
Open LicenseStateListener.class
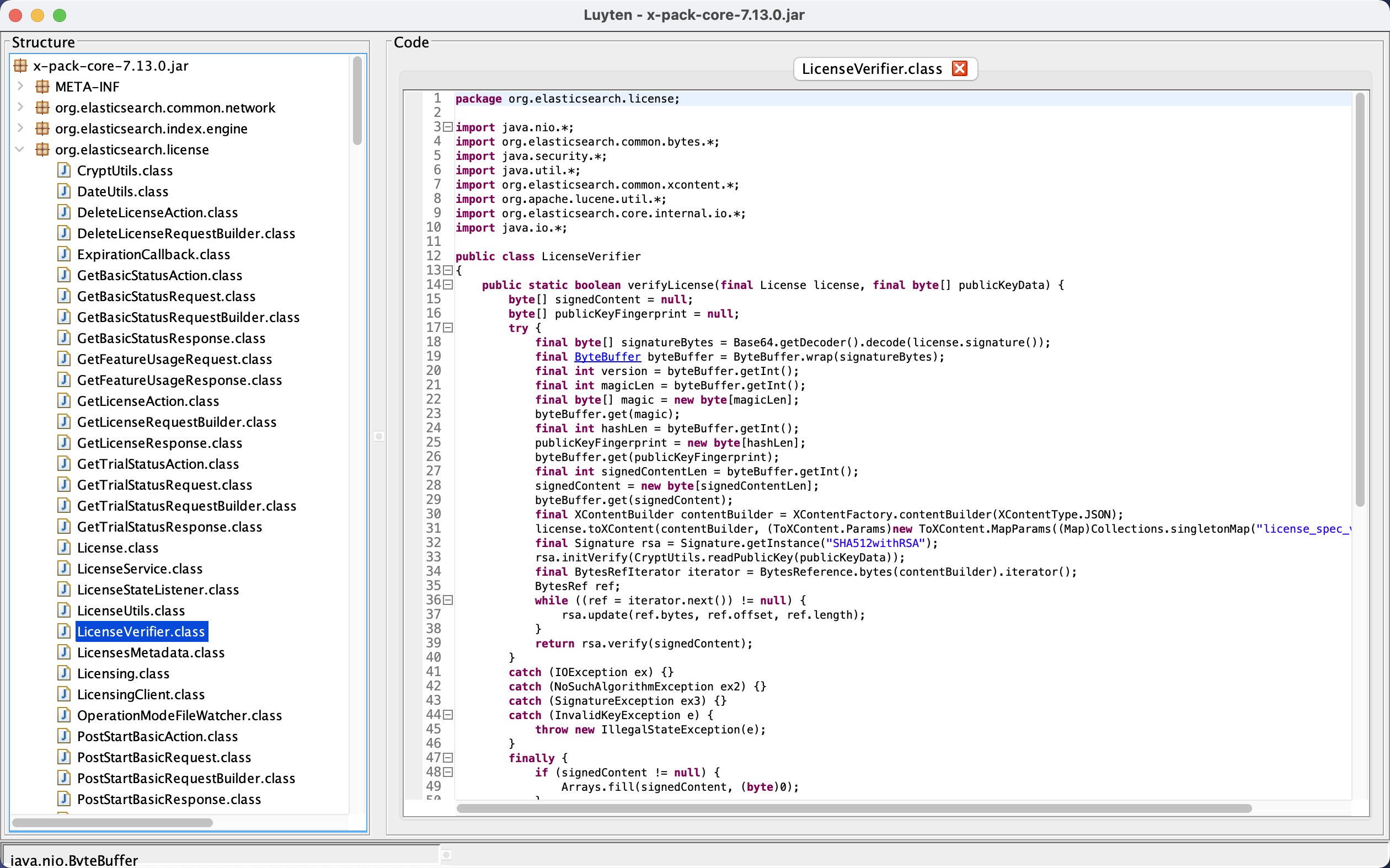[x=158, y=590]
